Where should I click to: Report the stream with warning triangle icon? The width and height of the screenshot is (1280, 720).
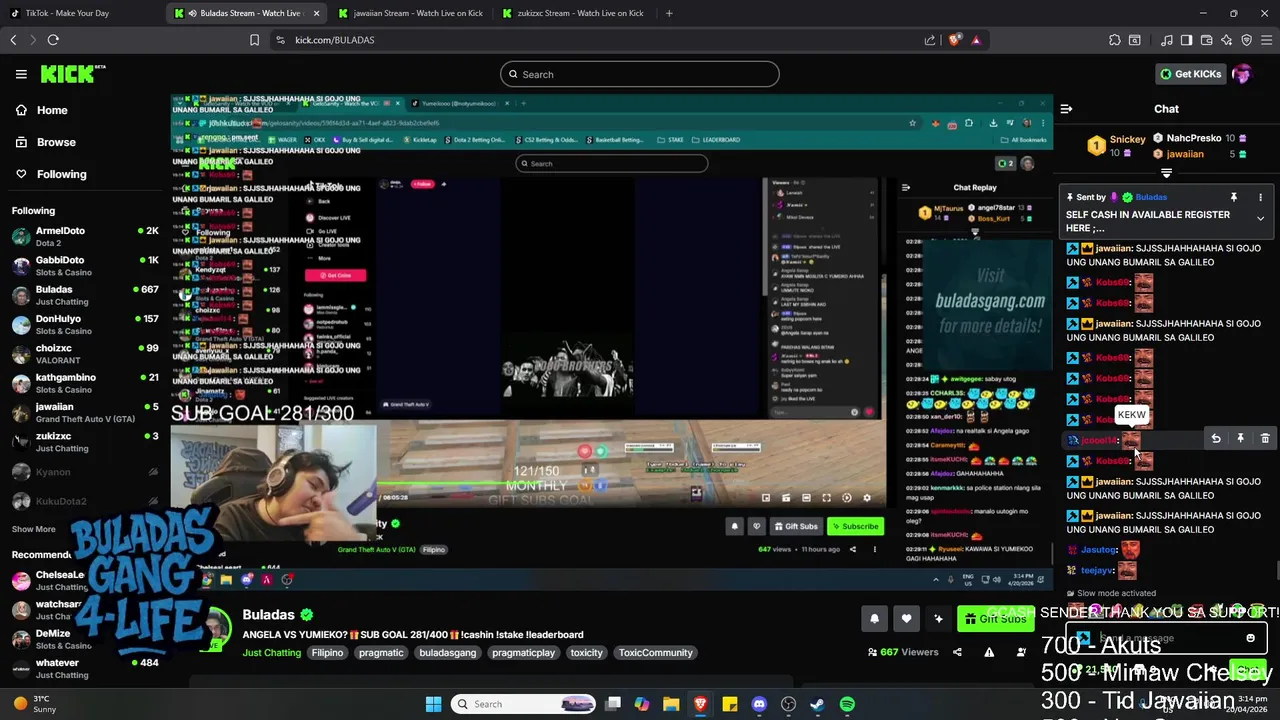pos(989,652)
